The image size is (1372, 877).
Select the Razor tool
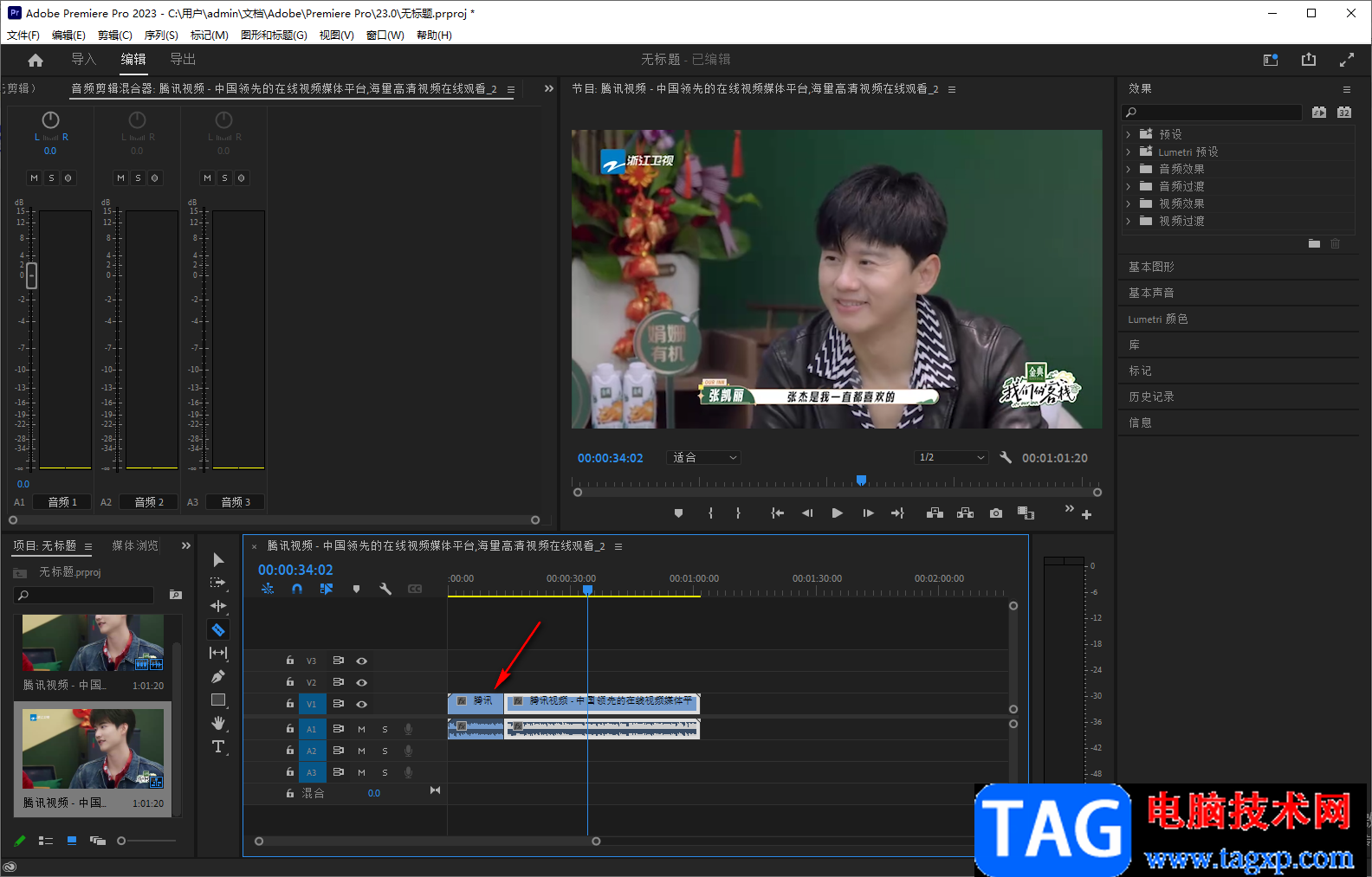point(218,629)
